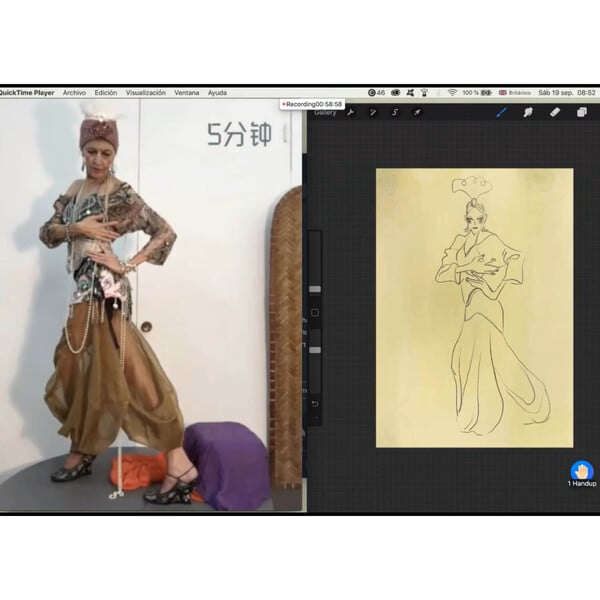Click the date and time Sáb 19 sep.
The height and width of the screenshot is (600, 600).
567,93
